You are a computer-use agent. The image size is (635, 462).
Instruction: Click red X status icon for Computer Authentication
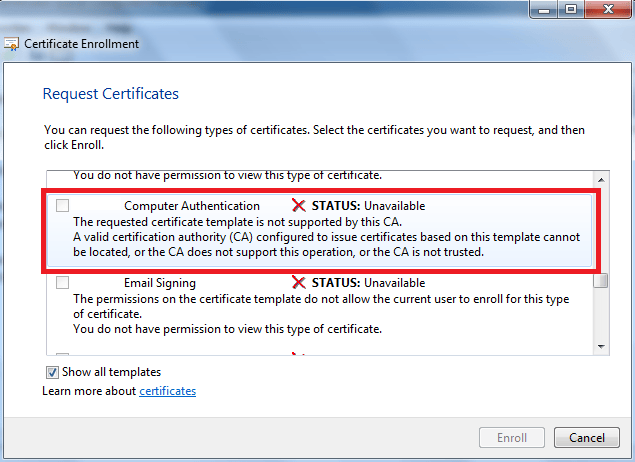(298, 206)
